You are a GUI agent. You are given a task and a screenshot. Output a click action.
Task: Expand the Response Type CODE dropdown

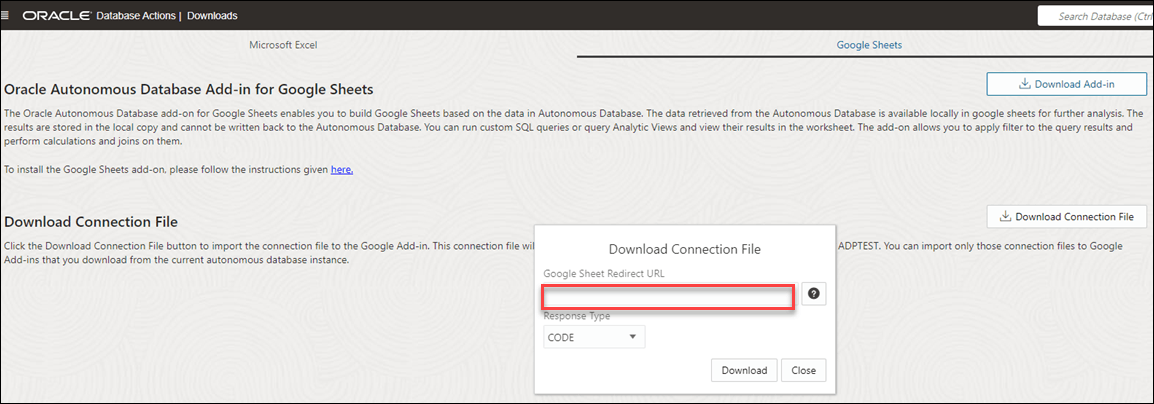pos(594,337)
